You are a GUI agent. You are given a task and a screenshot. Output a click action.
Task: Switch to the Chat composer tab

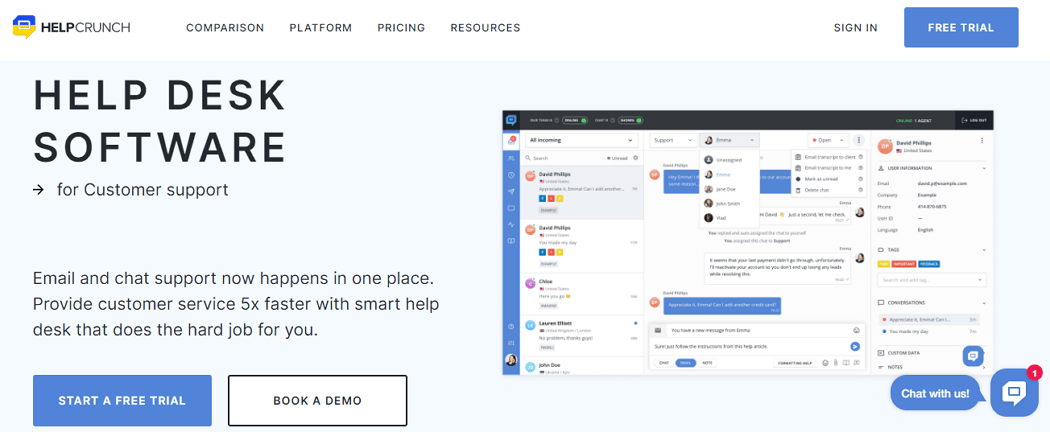[664, 363]
